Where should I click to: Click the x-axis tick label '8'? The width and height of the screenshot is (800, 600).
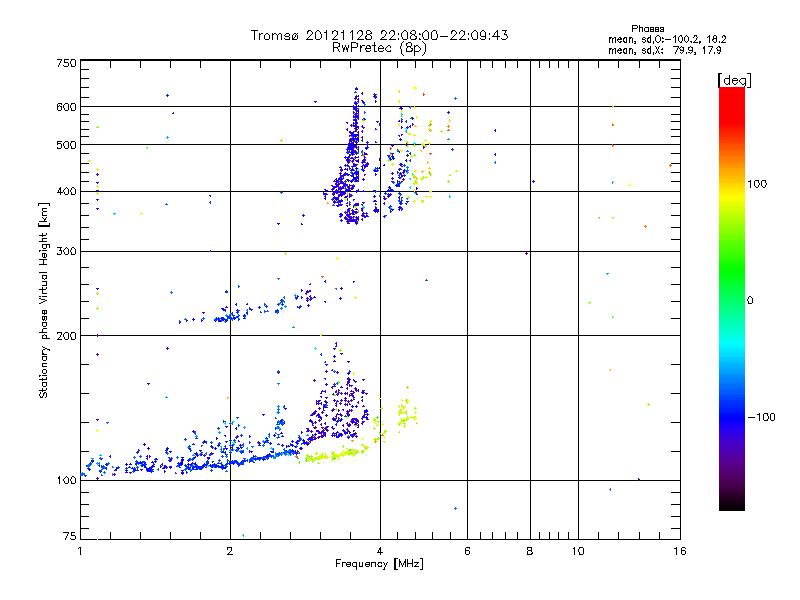click(530, 551)
